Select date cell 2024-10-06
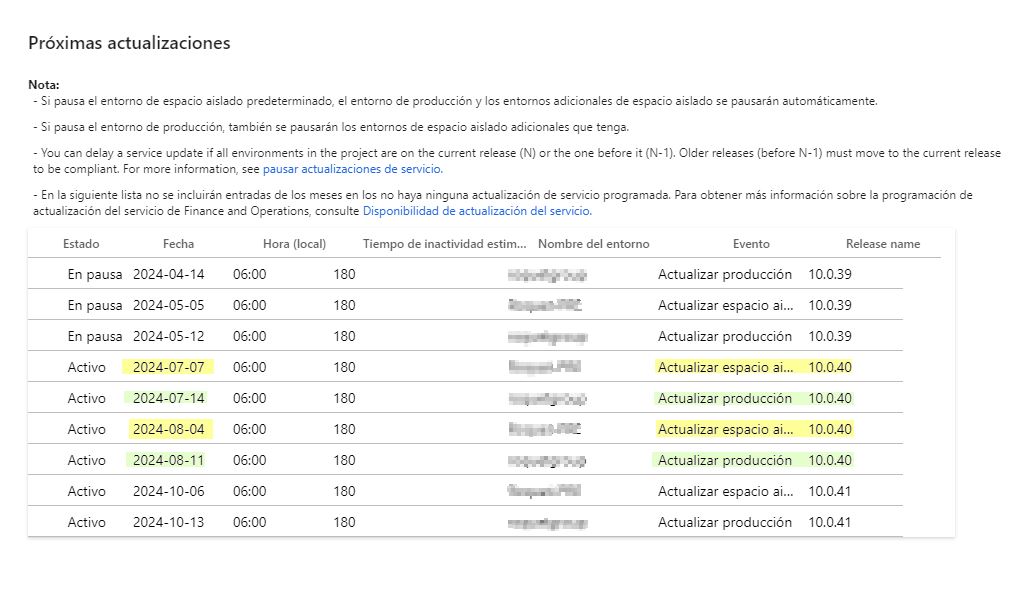 [x=169, y=492]
